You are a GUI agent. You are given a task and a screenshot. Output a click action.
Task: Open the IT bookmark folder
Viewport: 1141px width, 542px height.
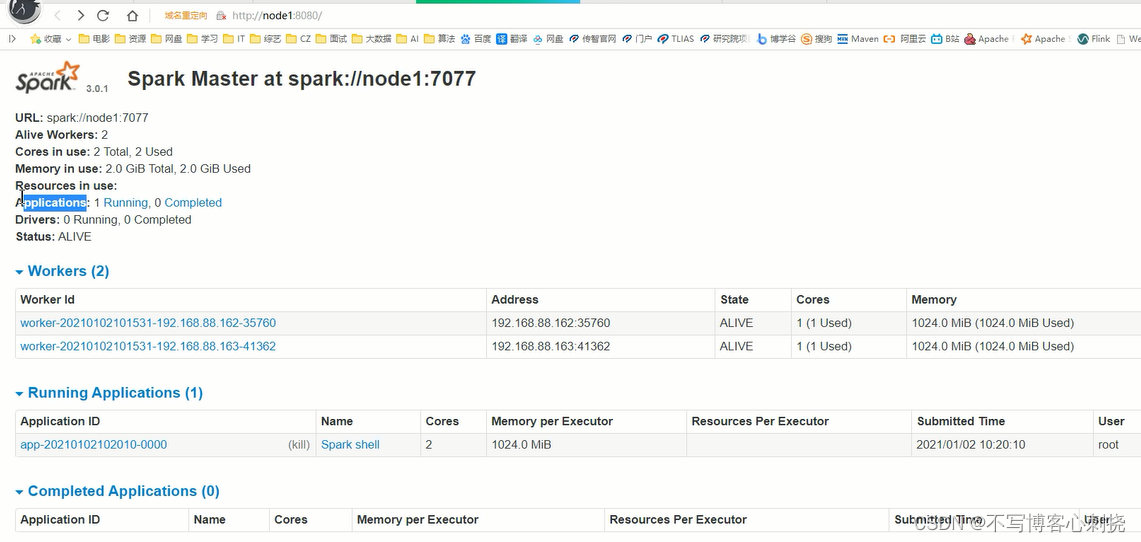(234, 39)
